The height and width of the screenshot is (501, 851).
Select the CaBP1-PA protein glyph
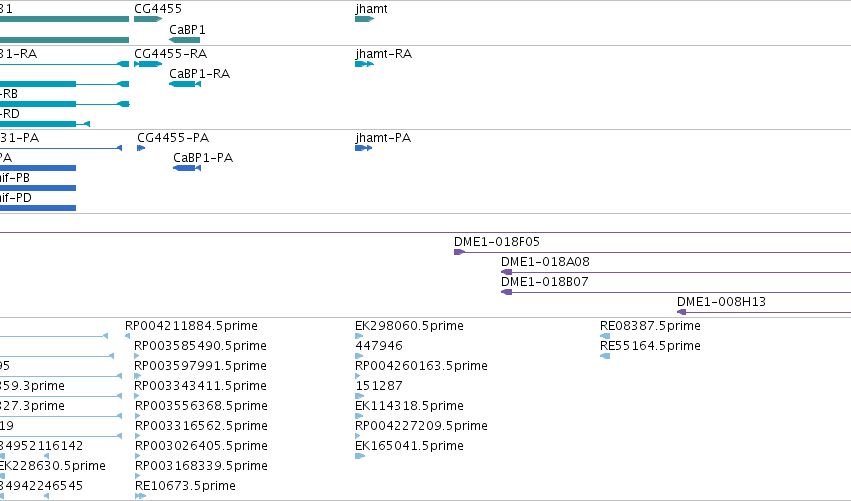(187, 168)
